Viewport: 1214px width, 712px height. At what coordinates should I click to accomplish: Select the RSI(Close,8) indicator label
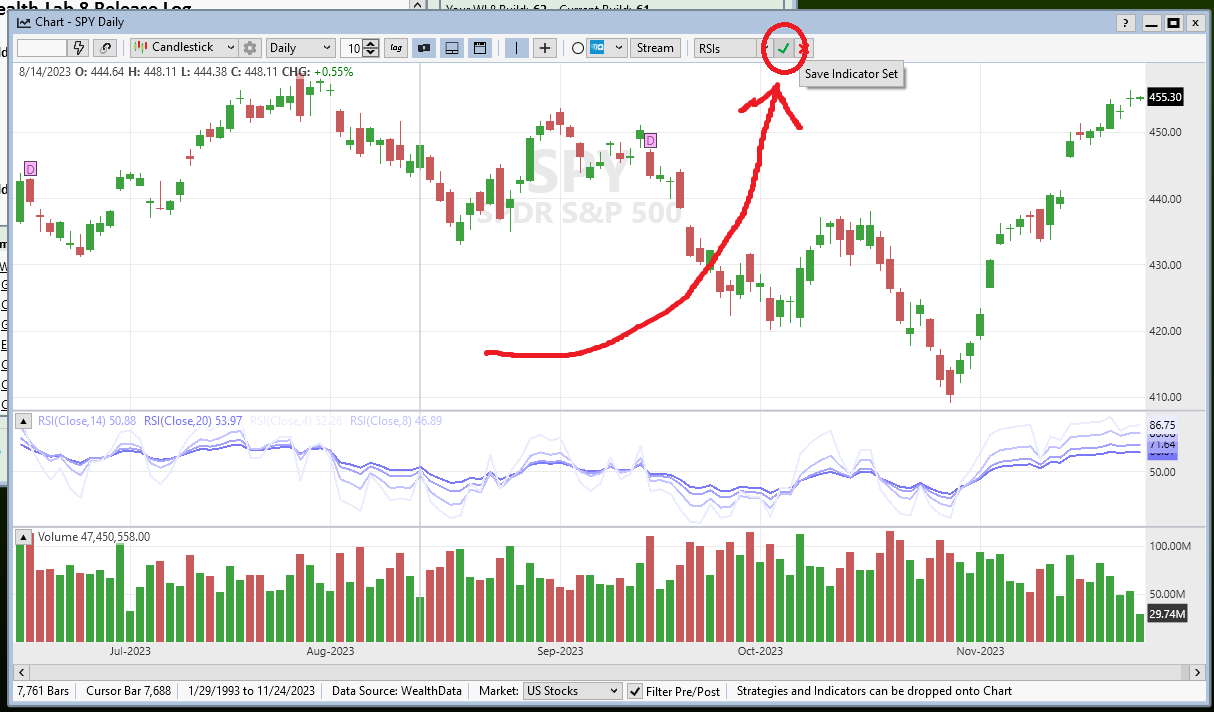pos(396,421)
